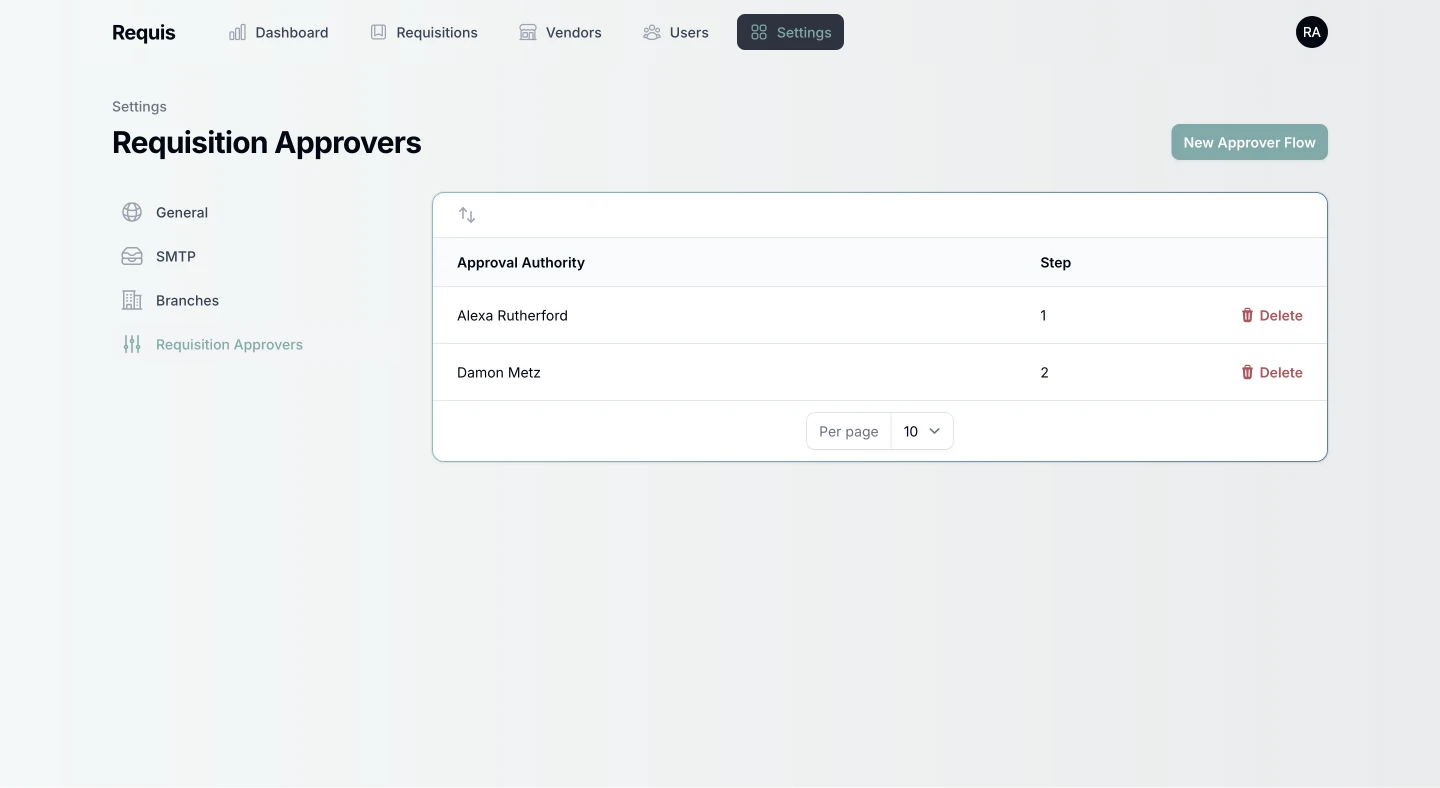Click New Approver Flow button
Viewport: 1440px width, 788px height.
click(x=1250, y=142)
